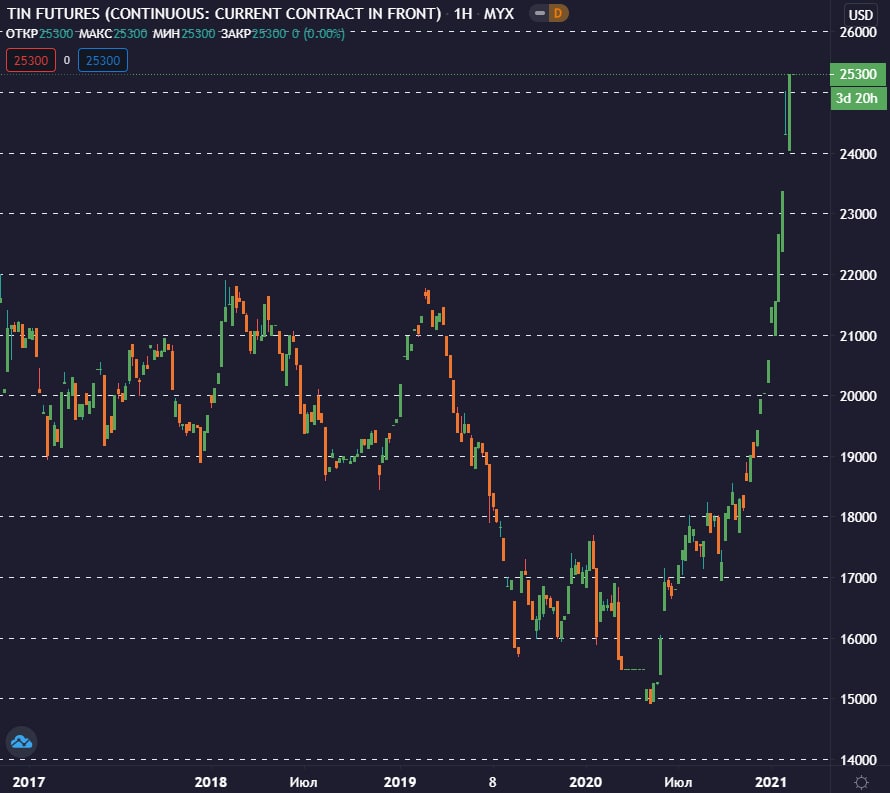Click the 2019 time axis label

(400, 782)
